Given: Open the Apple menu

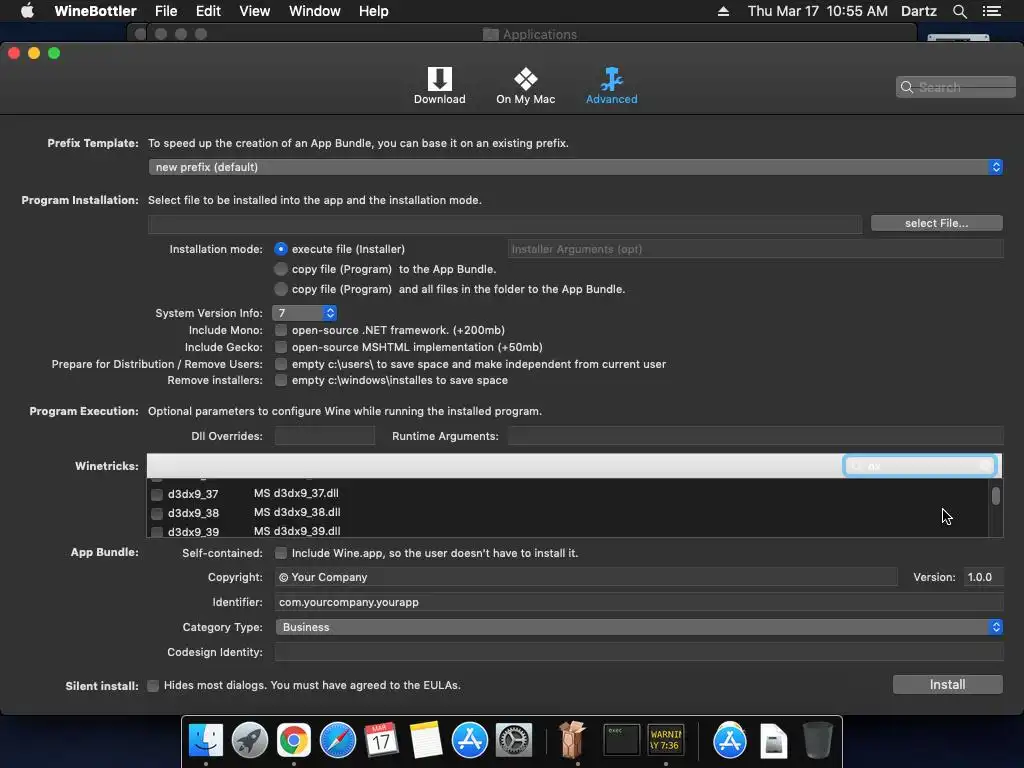Looking at the screenshot, I should point(27,11).
